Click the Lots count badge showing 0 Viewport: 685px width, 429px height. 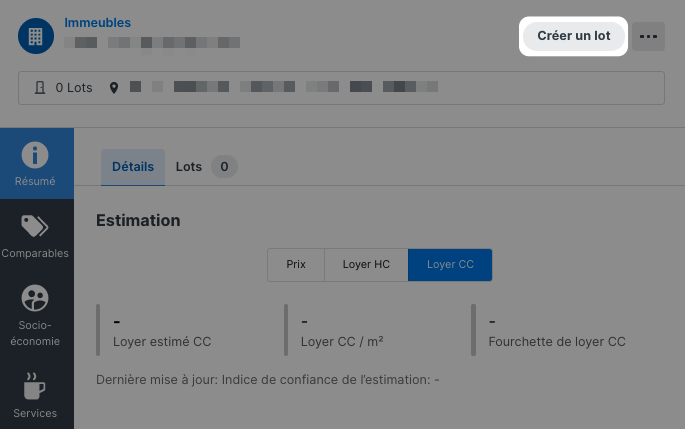coord(224,166)
